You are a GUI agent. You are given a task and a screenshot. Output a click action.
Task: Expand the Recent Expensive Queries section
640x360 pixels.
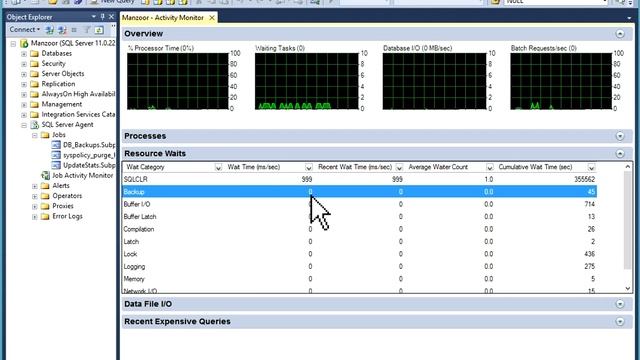tap(620, 322)
